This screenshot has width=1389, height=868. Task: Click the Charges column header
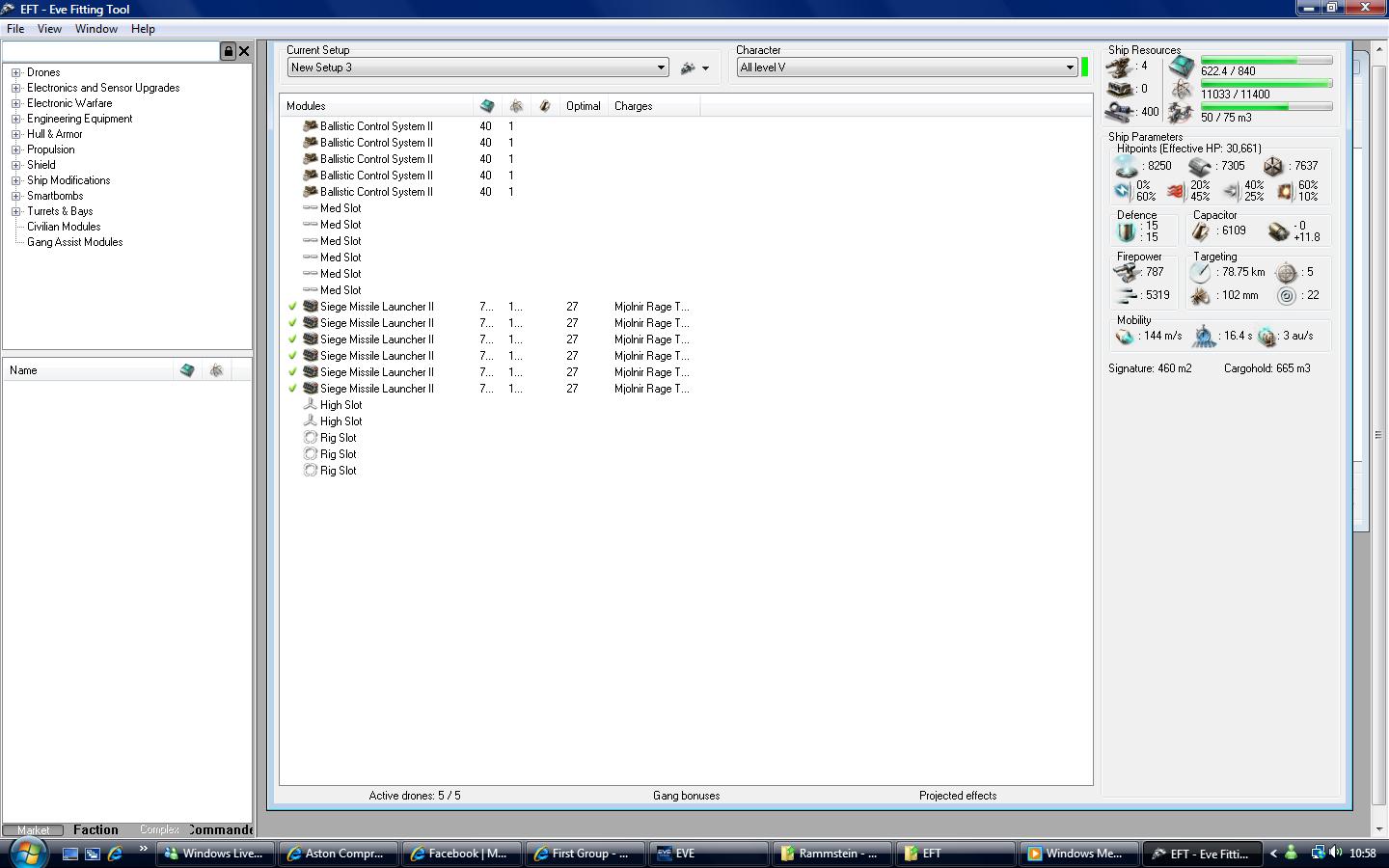(654, 106)
